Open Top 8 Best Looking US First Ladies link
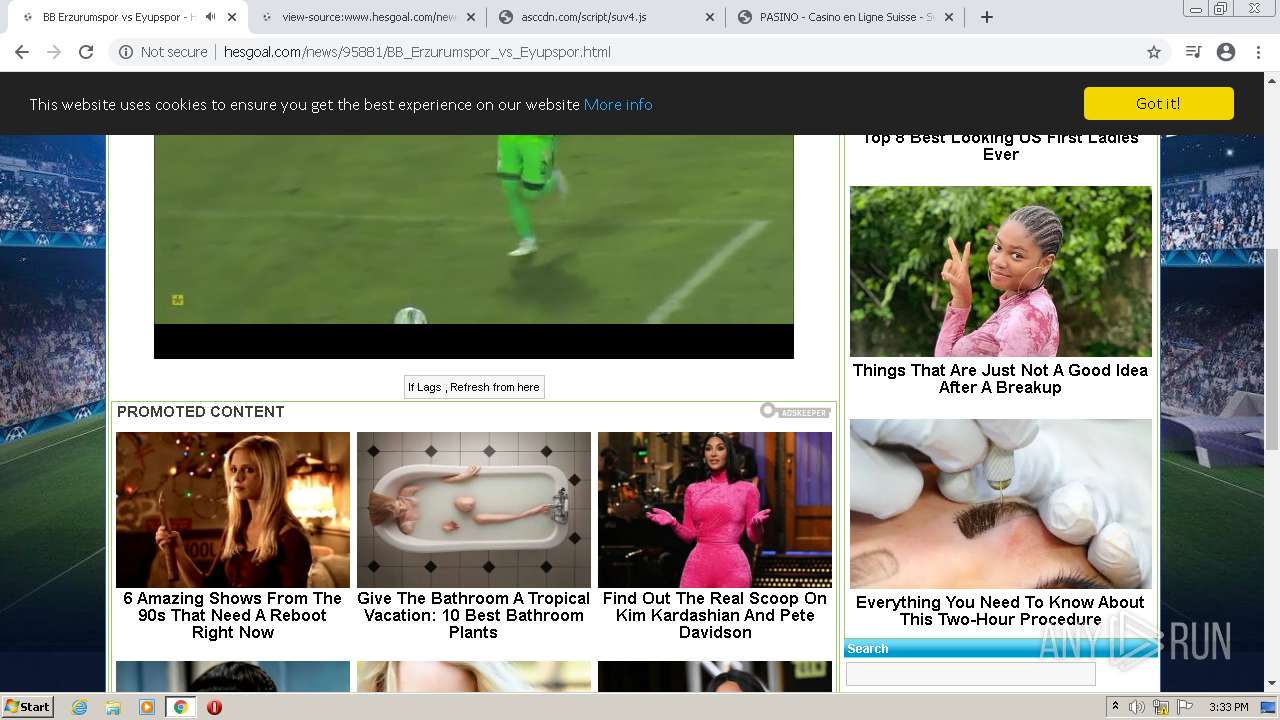The width and height of the screenshot is (1280, 720). (x=1001, y=146)
